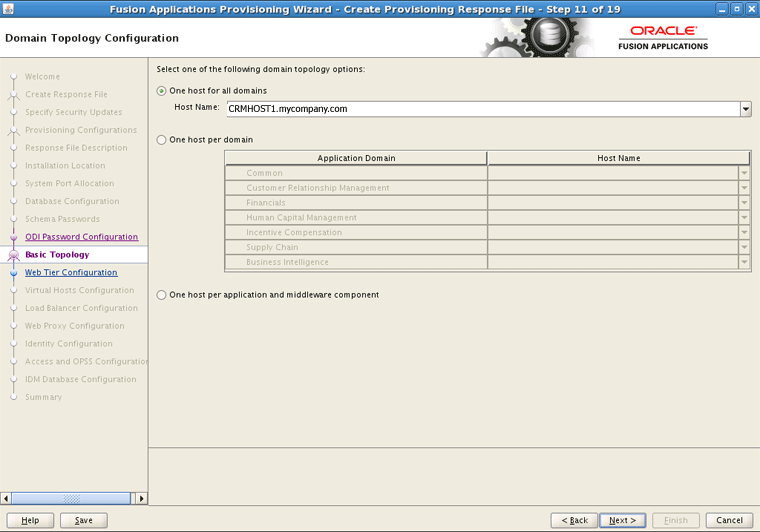Save the response file
The height and width of the screenshot is (532, 760).
point(83,520)
